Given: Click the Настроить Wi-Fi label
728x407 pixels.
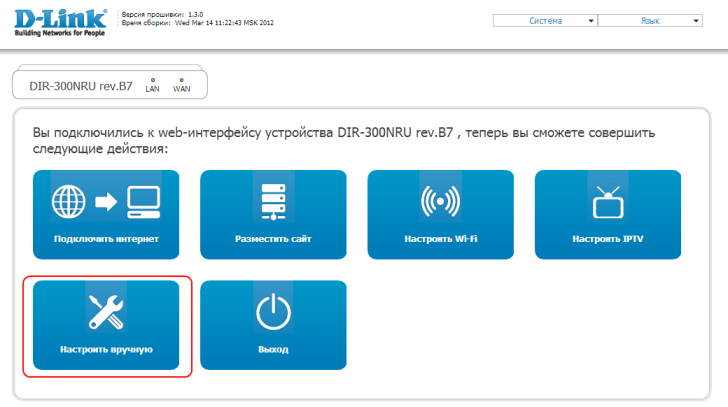Looking at the screenshot, I should coord(440,240).
